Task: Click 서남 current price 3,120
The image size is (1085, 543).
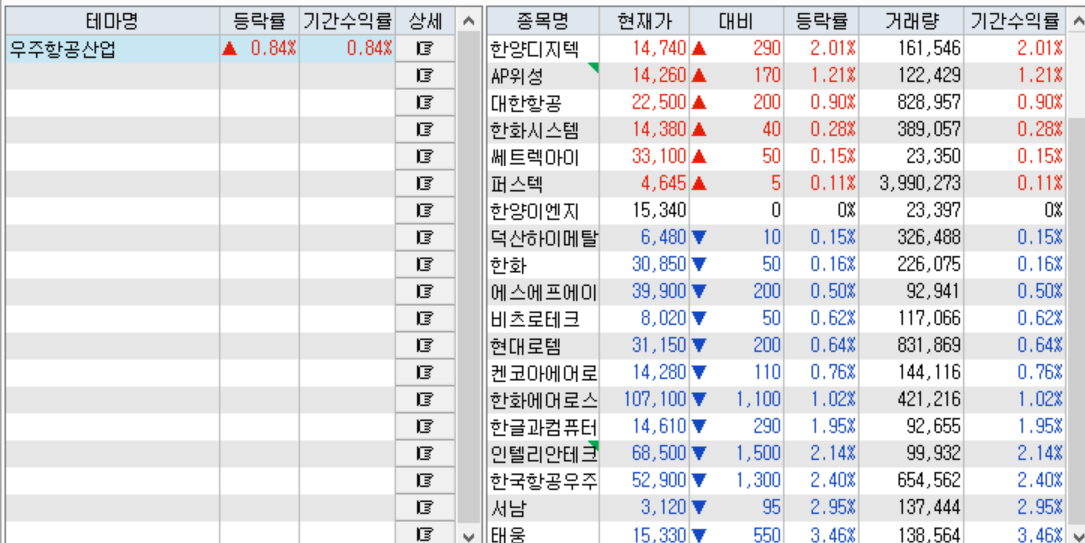Action: 663,507
